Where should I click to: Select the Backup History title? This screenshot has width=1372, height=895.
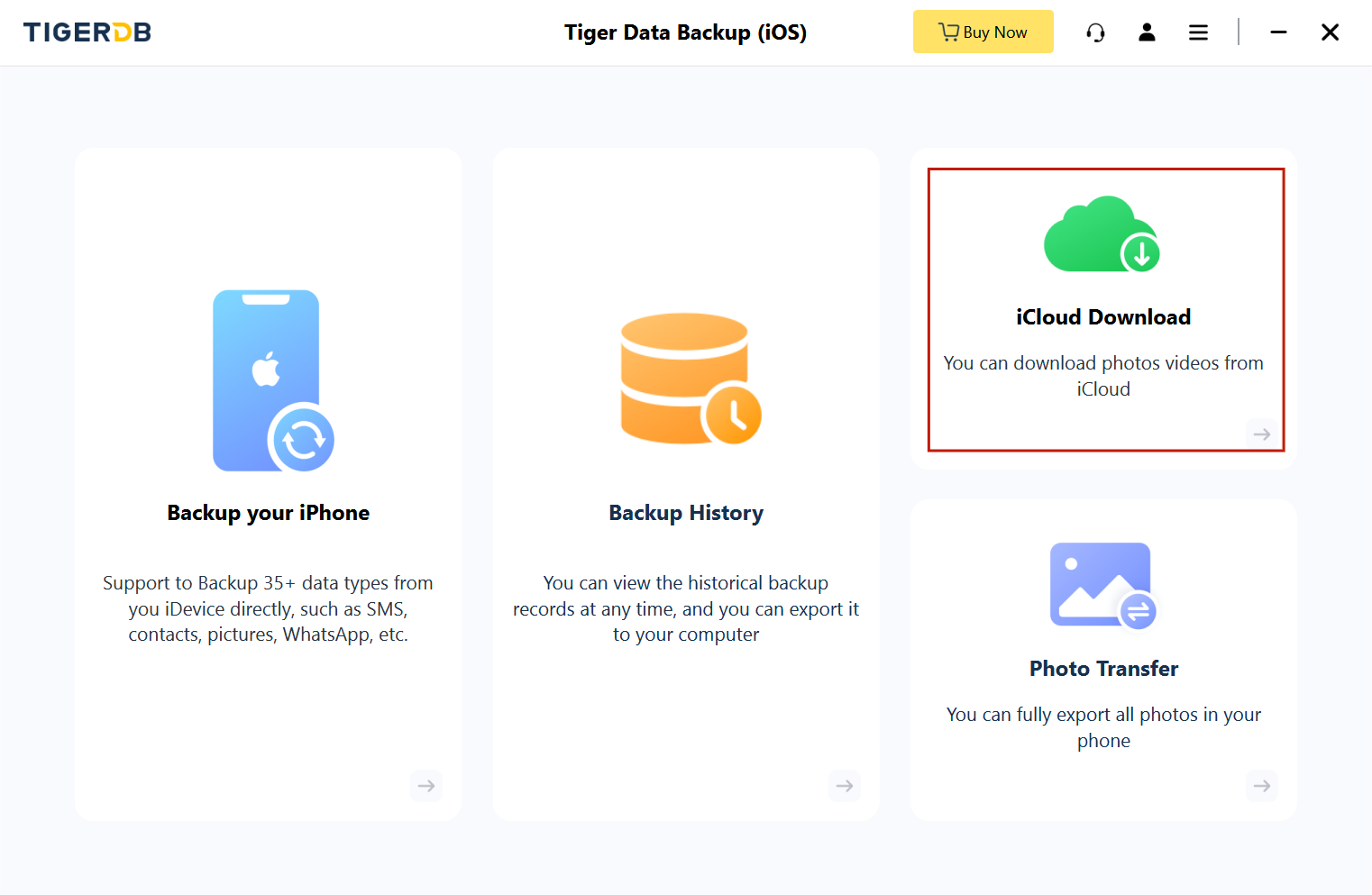[686, 513]
